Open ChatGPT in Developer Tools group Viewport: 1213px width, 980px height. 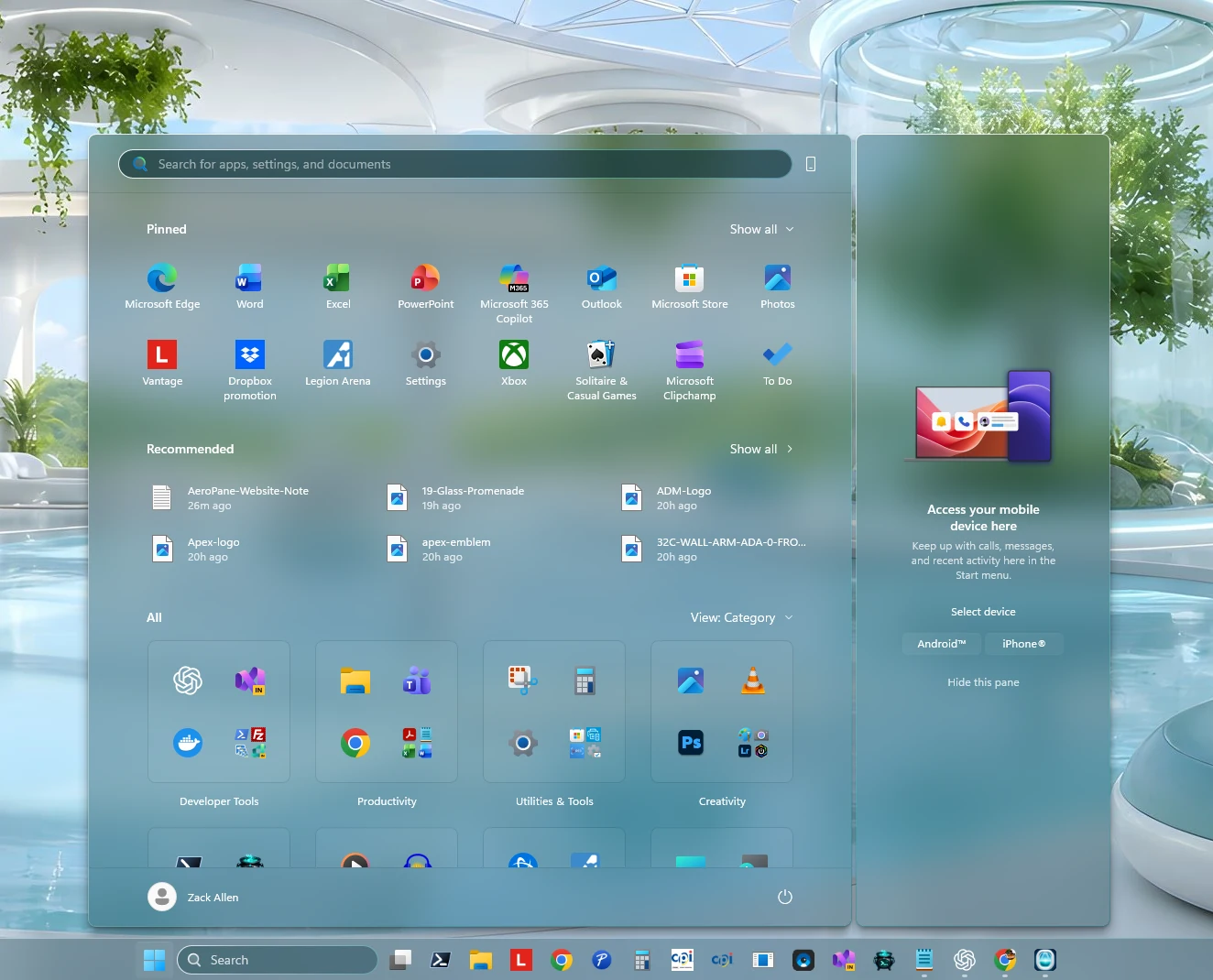point(188,681)
